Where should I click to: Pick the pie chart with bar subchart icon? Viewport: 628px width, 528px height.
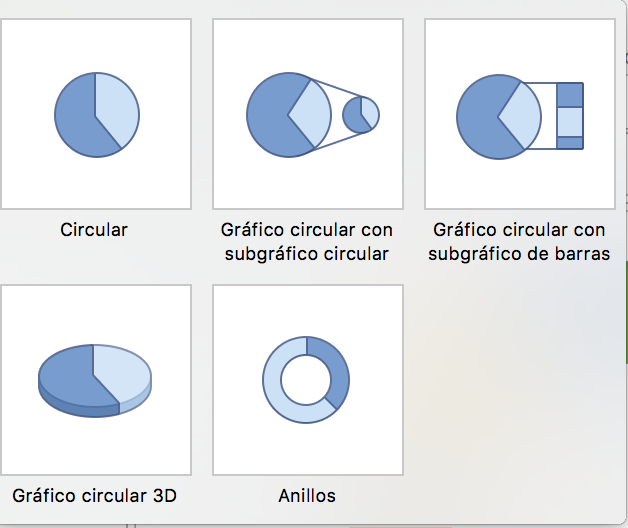[520, 114]
